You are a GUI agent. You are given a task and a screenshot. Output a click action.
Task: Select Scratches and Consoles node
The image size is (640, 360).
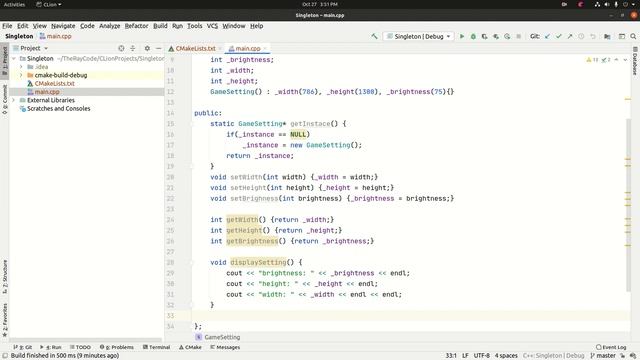(58, 109)
